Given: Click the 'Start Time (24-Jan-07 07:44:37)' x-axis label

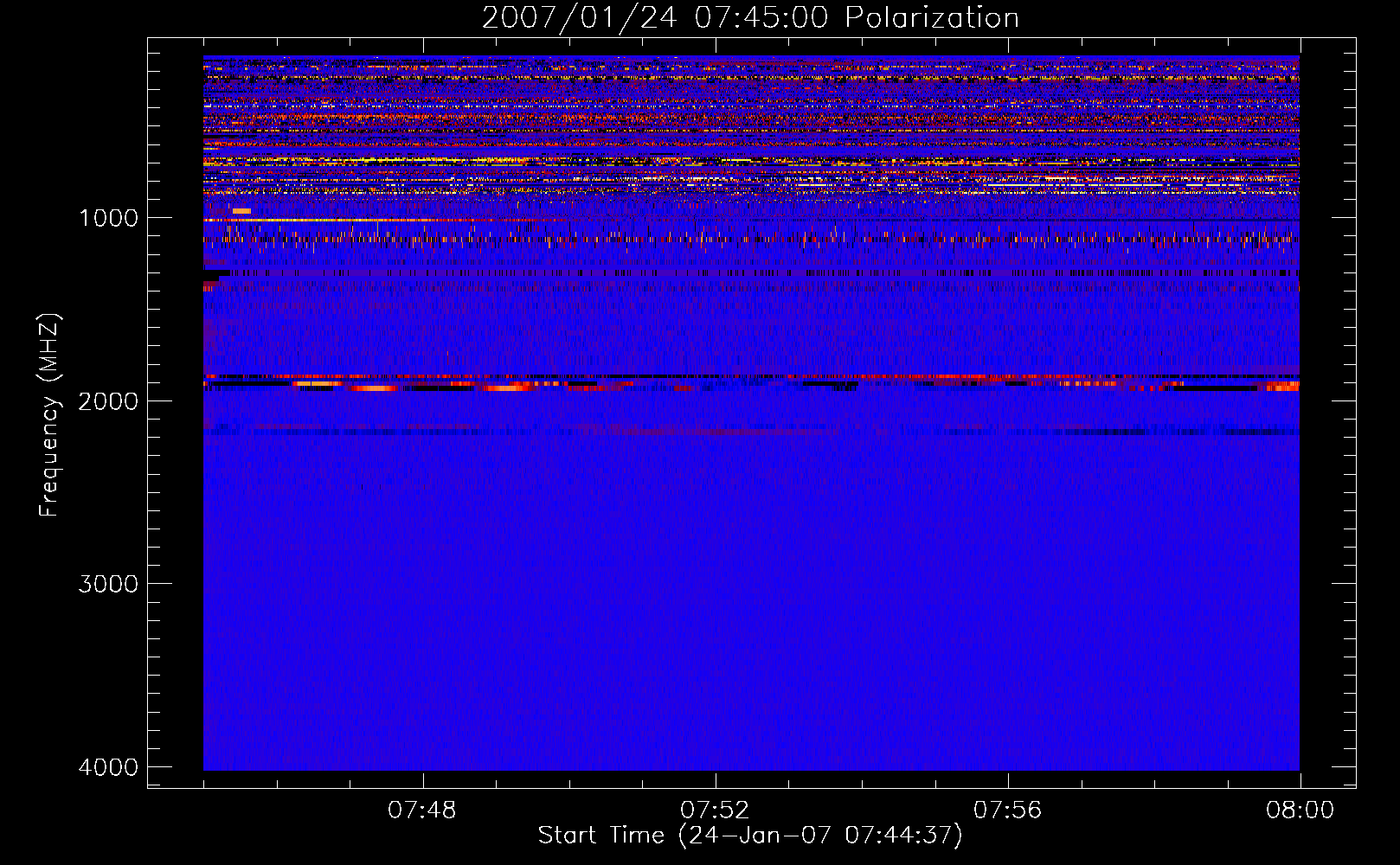Looking at the screenshot, I should (750, 836).
